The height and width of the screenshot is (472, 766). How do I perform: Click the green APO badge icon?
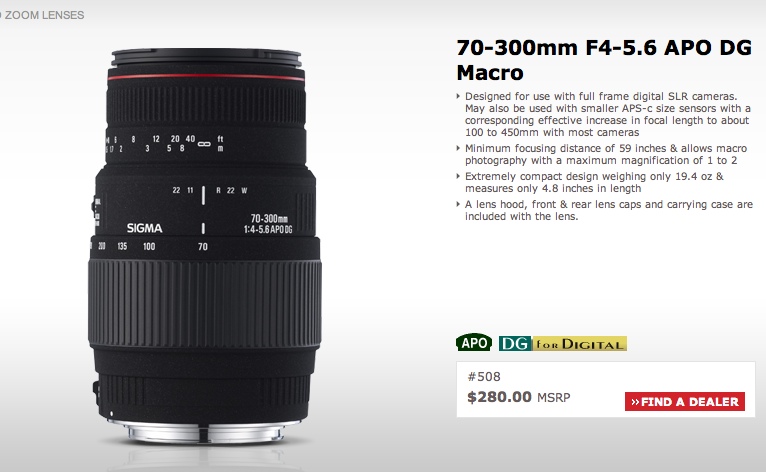(x=474, y=343)
